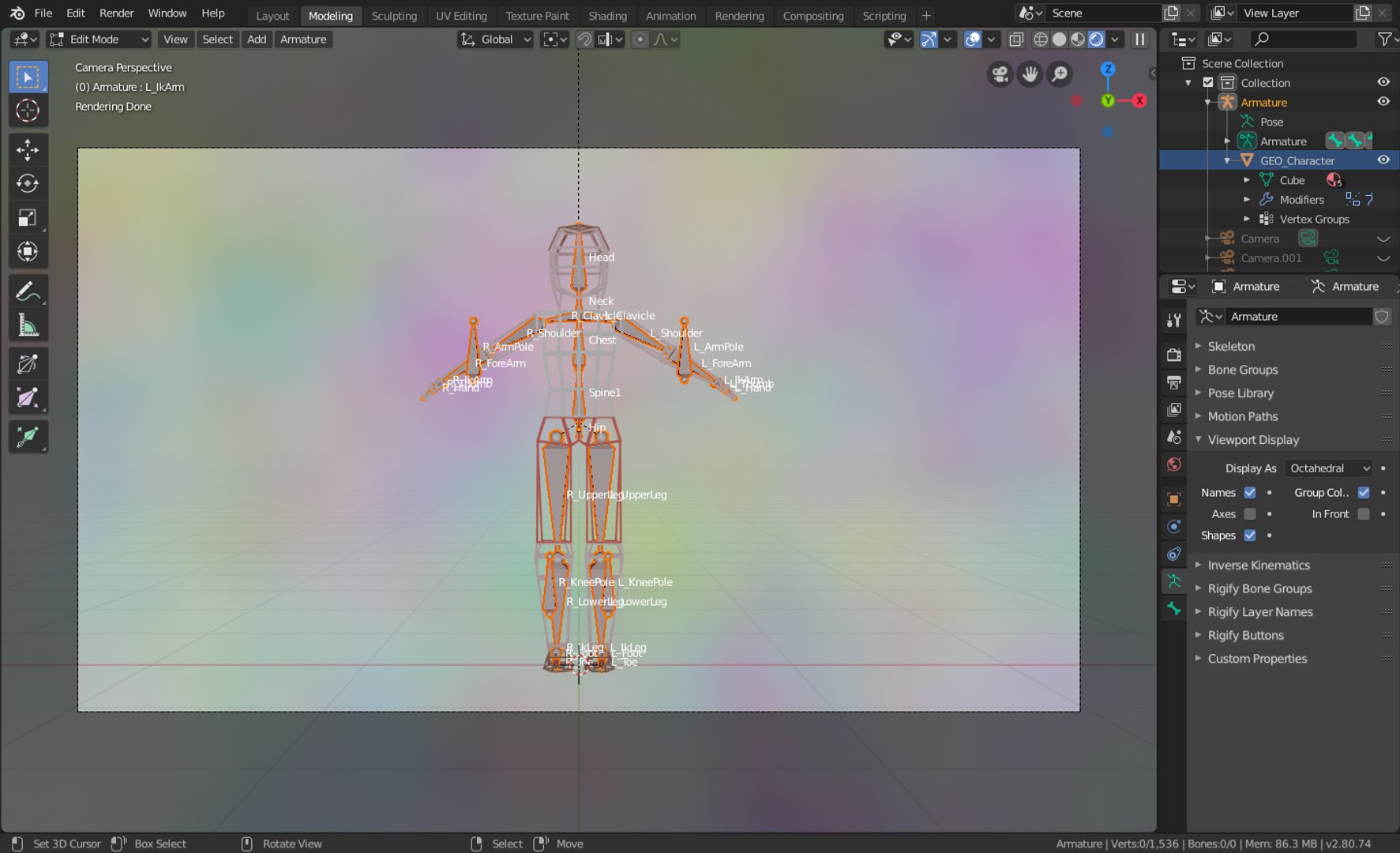Open the Global transform orientation dropdown
This screenshot has width=1400, height=853.
pos(496,39)
